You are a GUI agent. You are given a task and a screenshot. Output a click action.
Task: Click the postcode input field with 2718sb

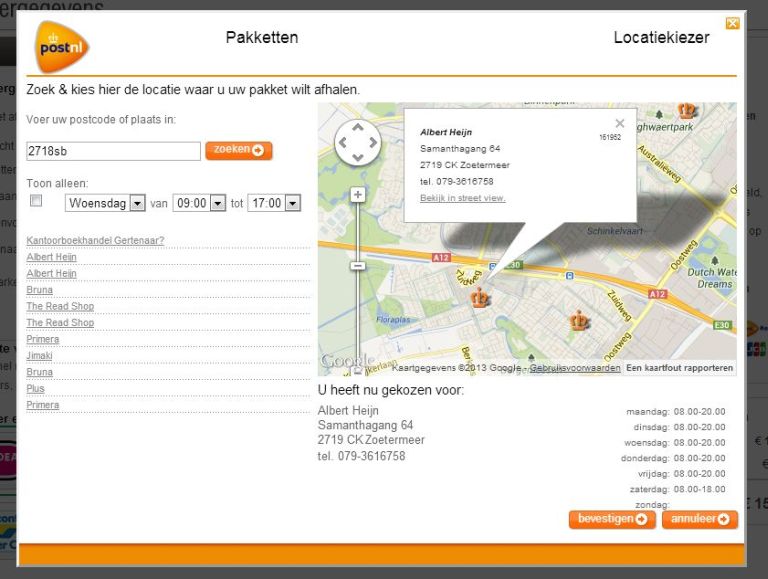(113, 151)
